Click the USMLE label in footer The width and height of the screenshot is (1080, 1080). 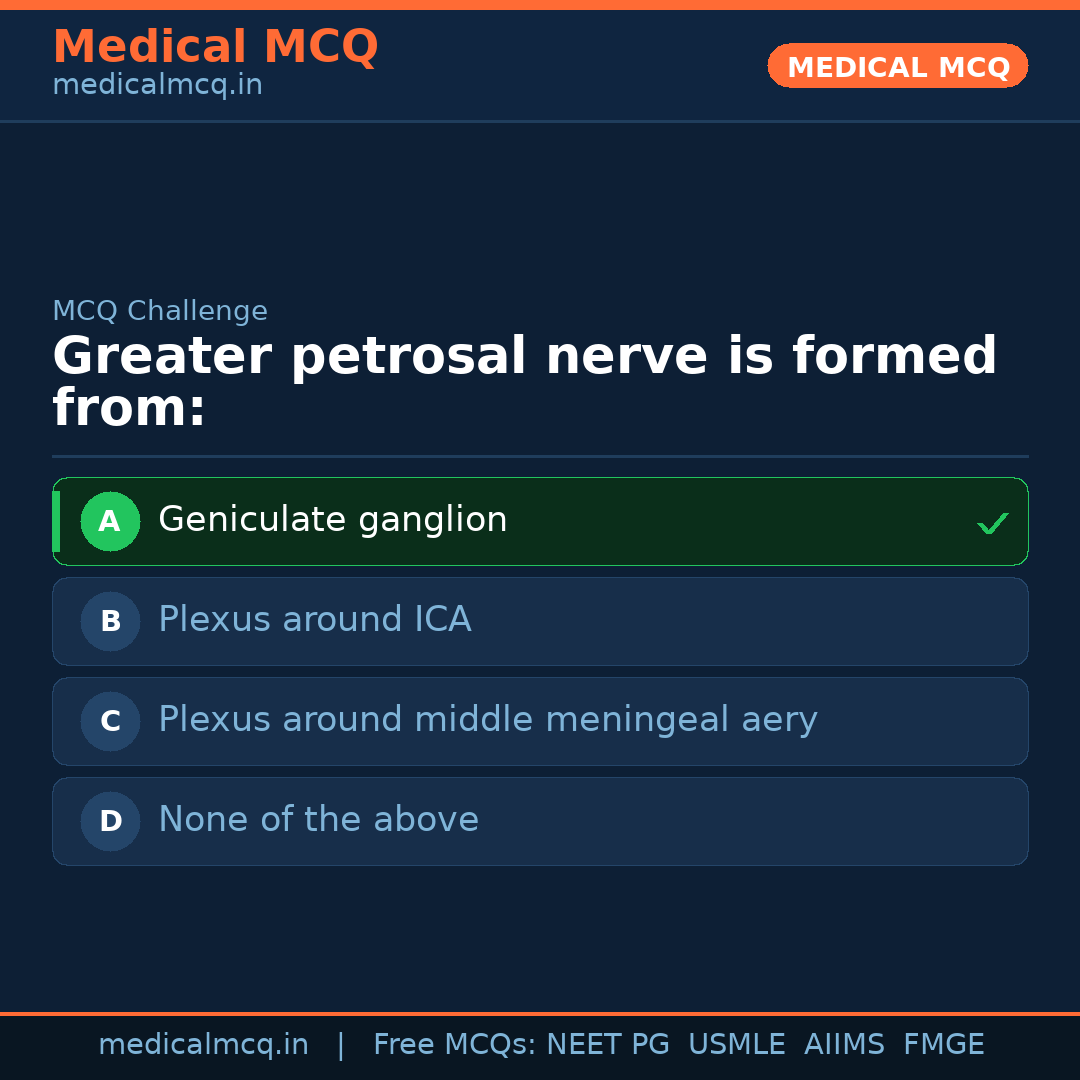[x=736, y=1045]
